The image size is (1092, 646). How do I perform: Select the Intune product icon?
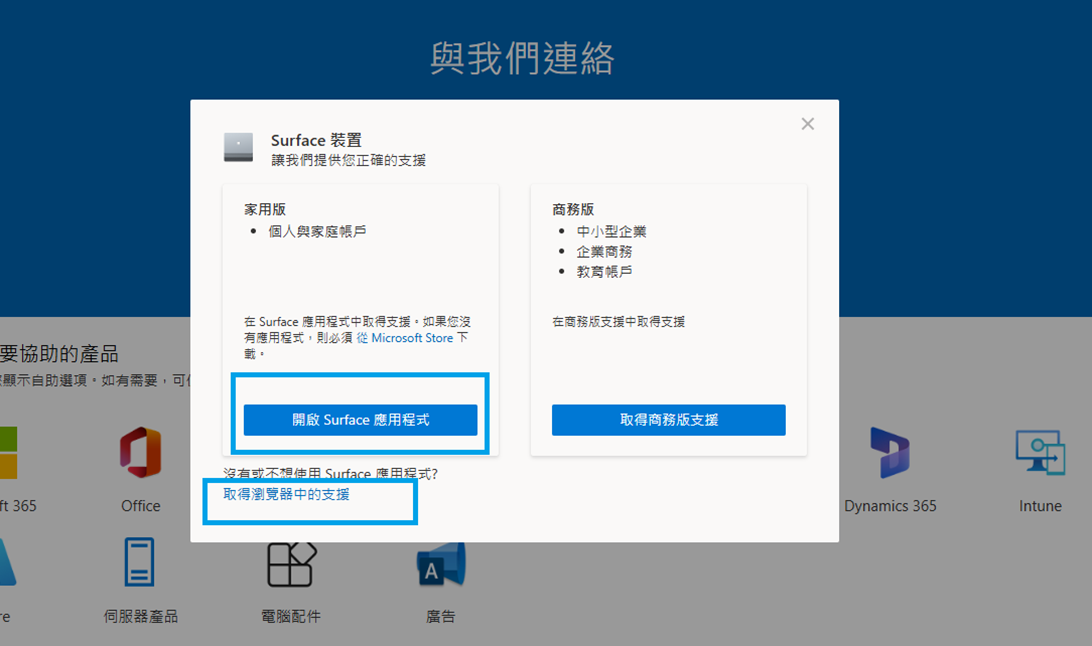(x=1040, y=452)
